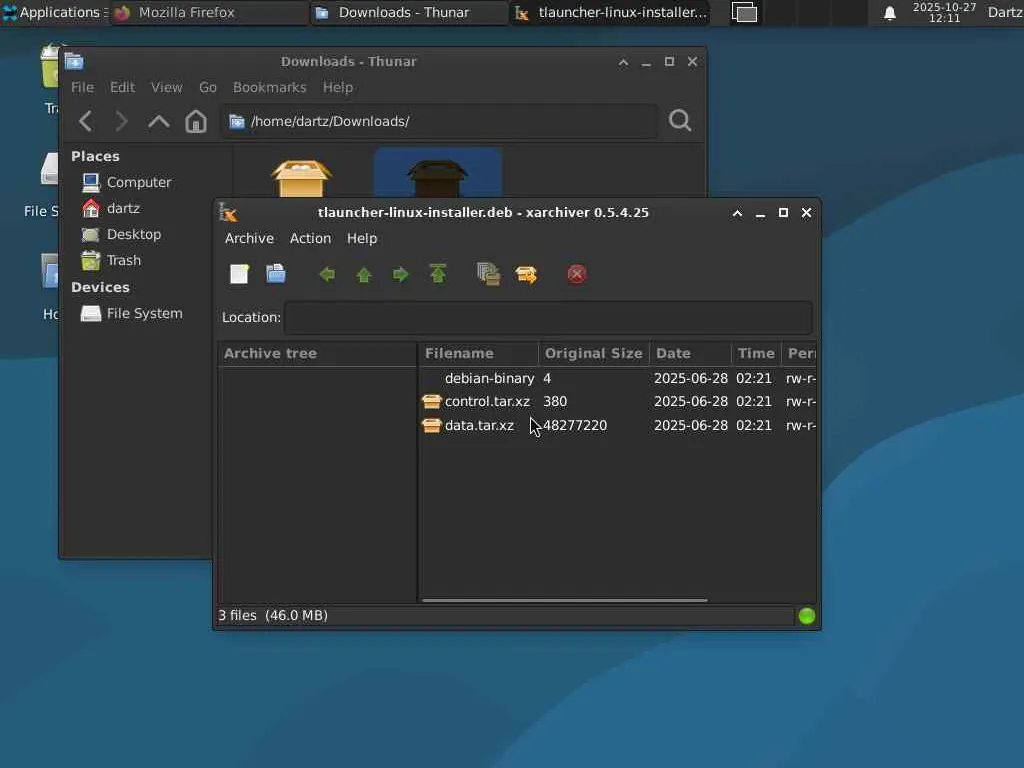Screen dimensions: 1024x768
Task: Sort by the Time column header
Action: (x=756, y=353)
